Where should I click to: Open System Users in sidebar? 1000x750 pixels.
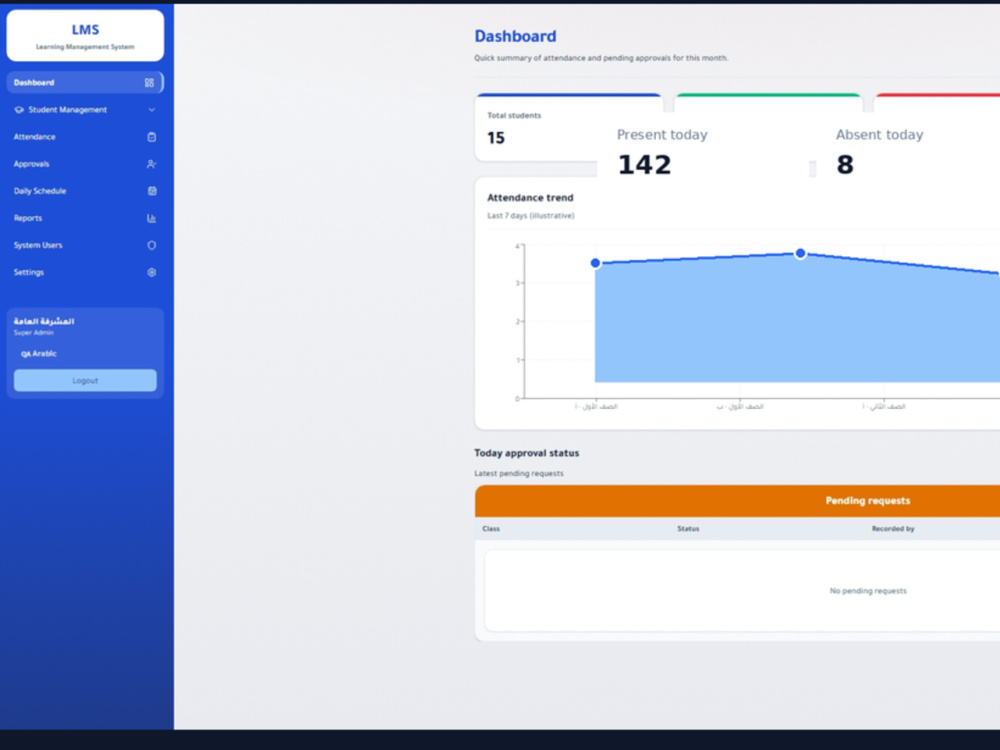click(x=85, y=245)
